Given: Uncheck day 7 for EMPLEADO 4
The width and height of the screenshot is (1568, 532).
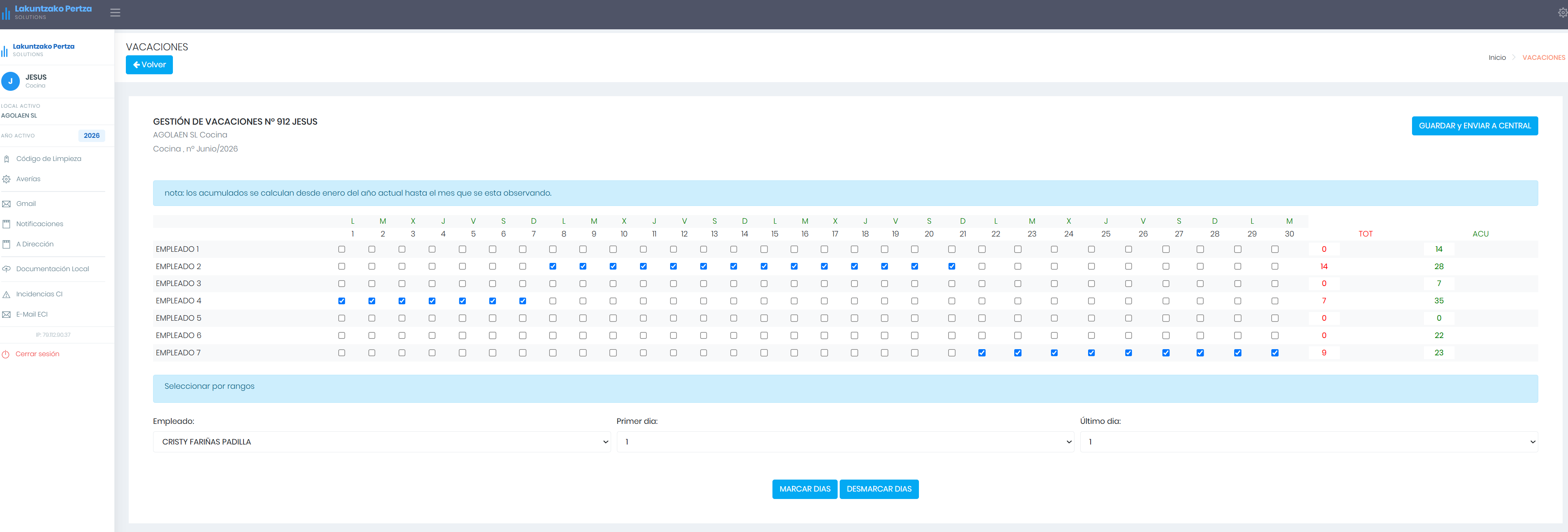Looking at the screenshot, I should click(x=523, y=301).
